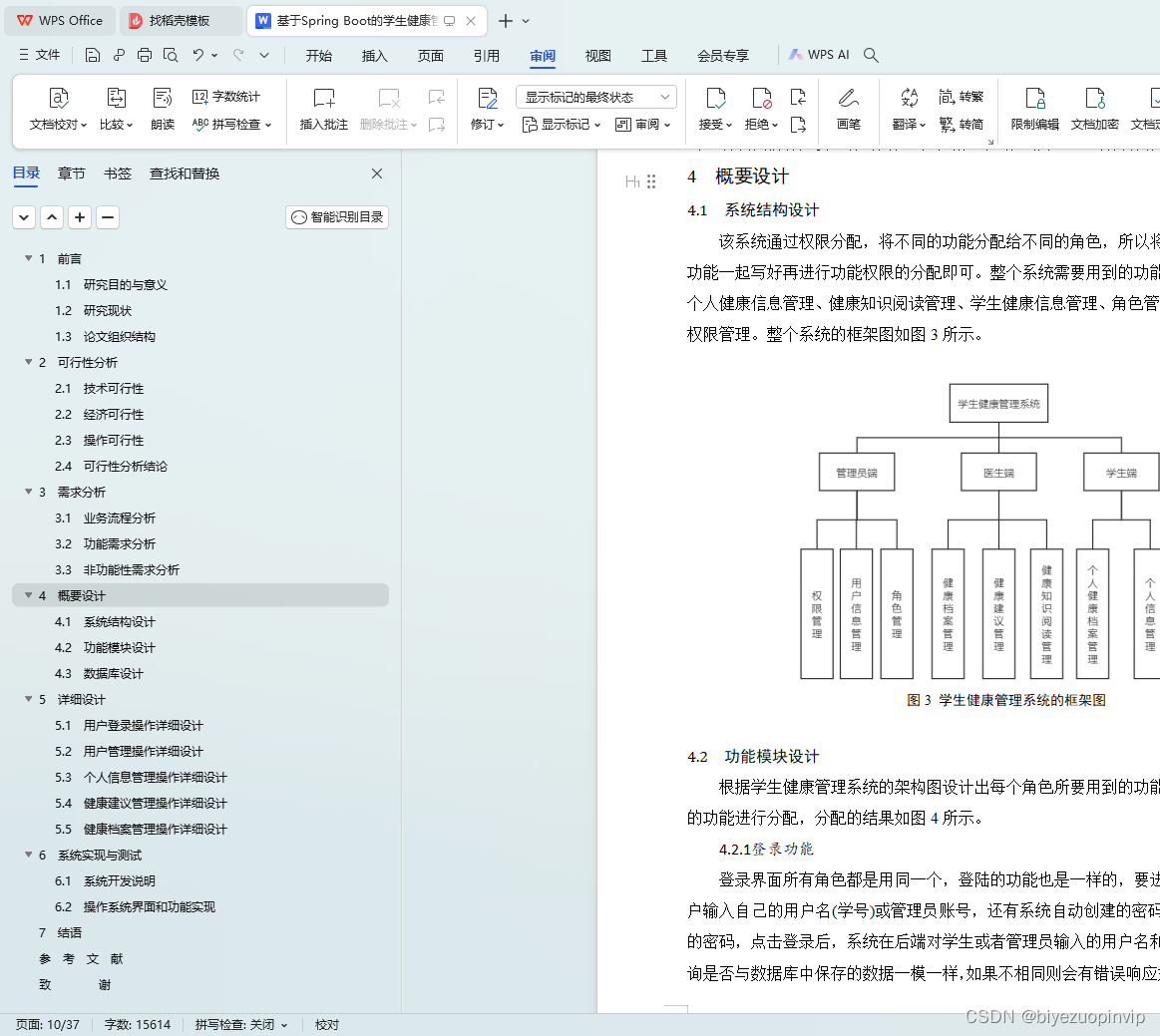The width and height of the screenshot is (1160, 1036).
Task: Open the 文件 file menu
Action: 40,55
